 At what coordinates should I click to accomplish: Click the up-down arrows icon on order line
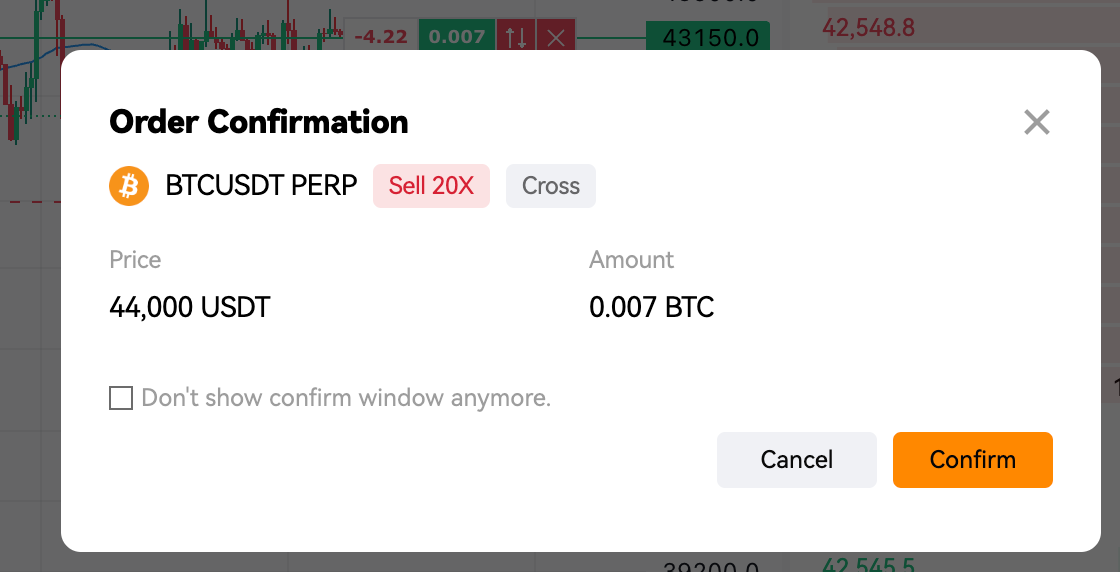point(516,36)
